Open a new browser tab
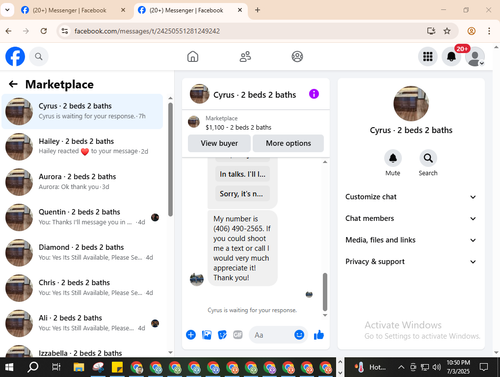Viewport: 500px width, 377px height. (x=257, y=10)
